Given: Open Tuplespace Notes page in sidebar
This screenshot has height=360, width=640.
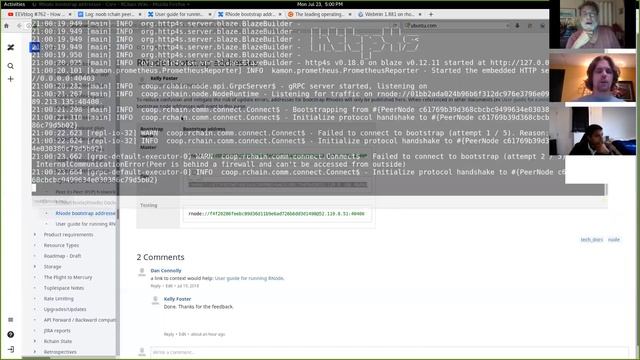Looking at the screenshot, I should [x=64, y=288].
